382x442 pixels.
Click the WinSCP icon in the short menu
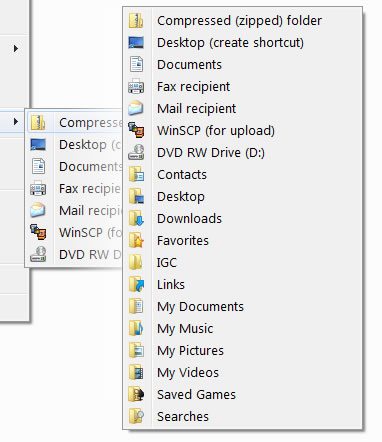pos(38,232)
